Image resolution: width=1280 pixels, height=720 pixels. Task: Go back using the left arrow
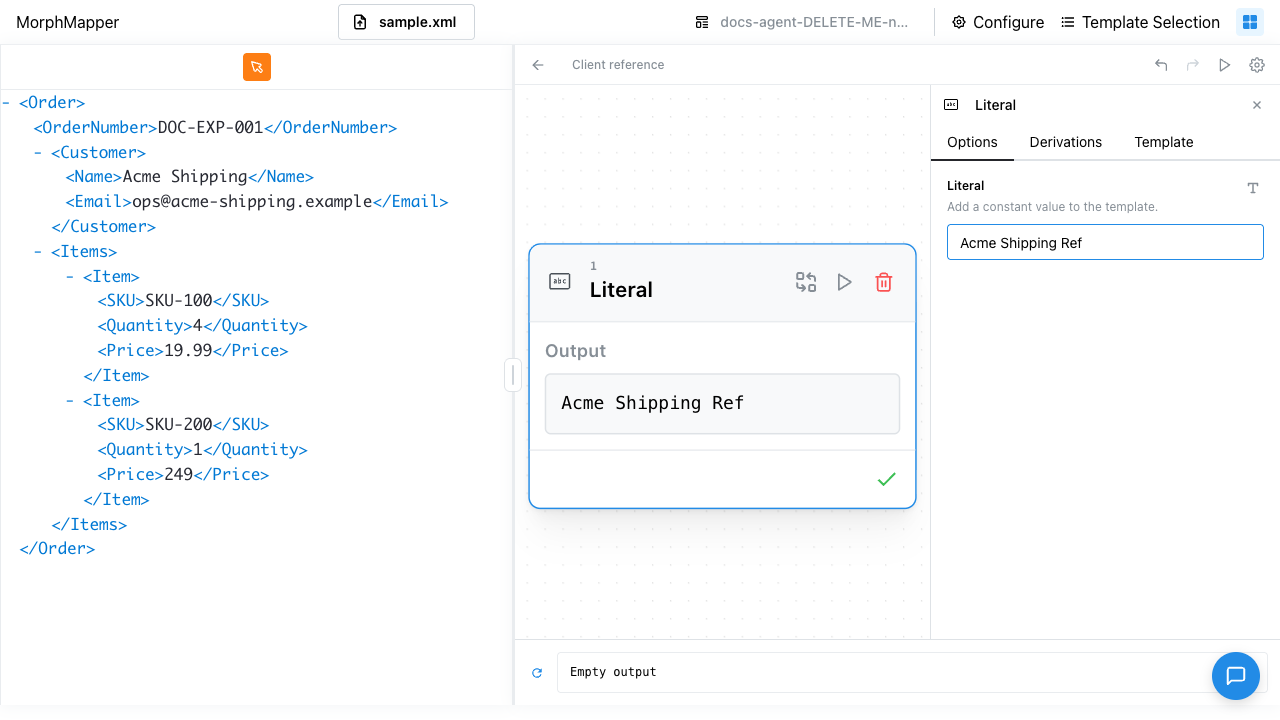point(538,65)
